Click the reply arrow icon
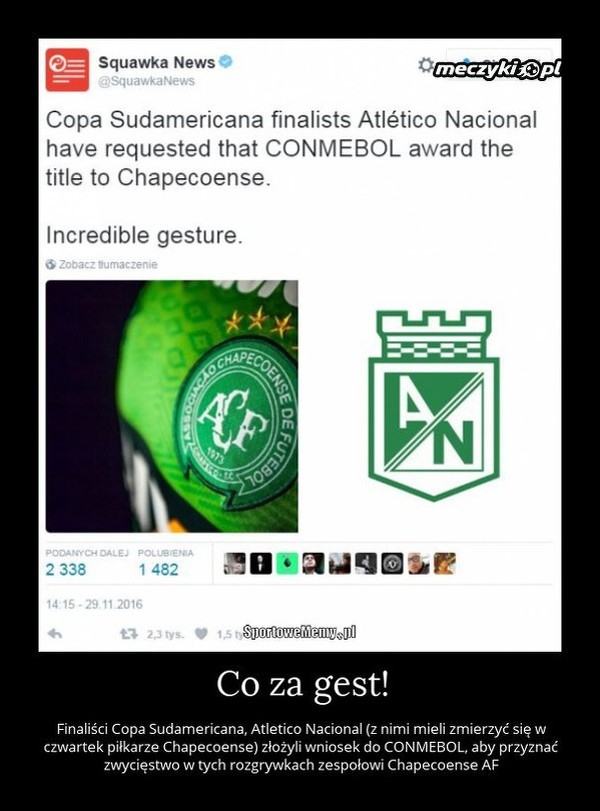This screenshot has height=811, width=600. (x=55, y=634)
